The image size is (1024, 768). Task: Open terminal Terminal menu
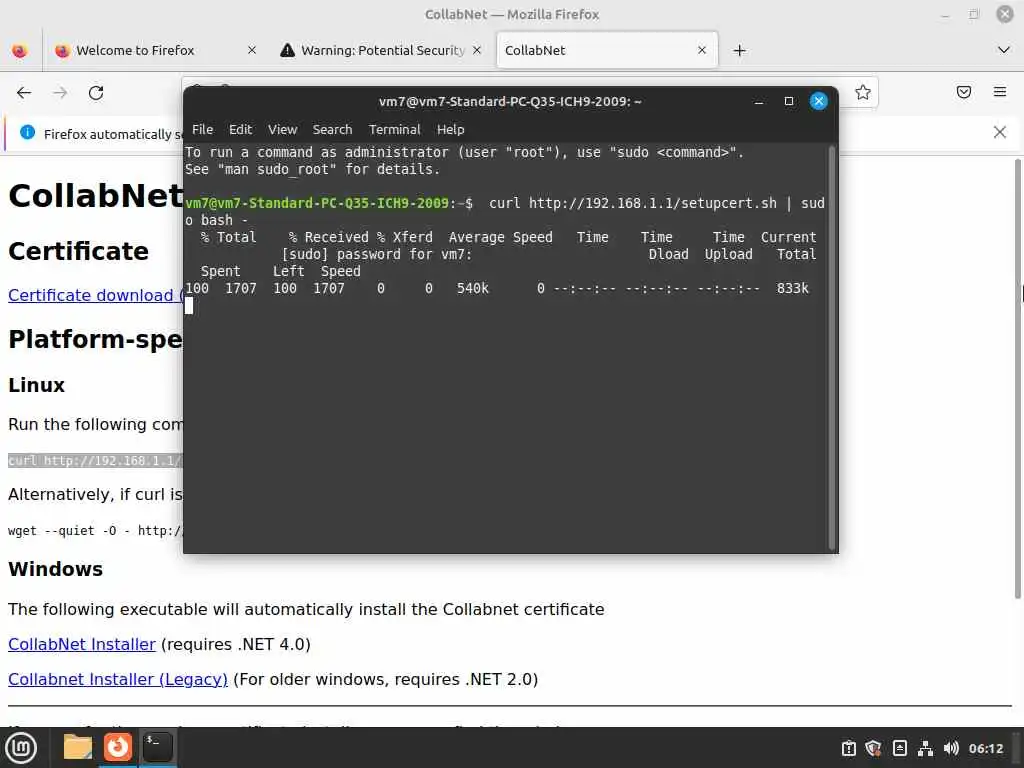tap(394, 129)
